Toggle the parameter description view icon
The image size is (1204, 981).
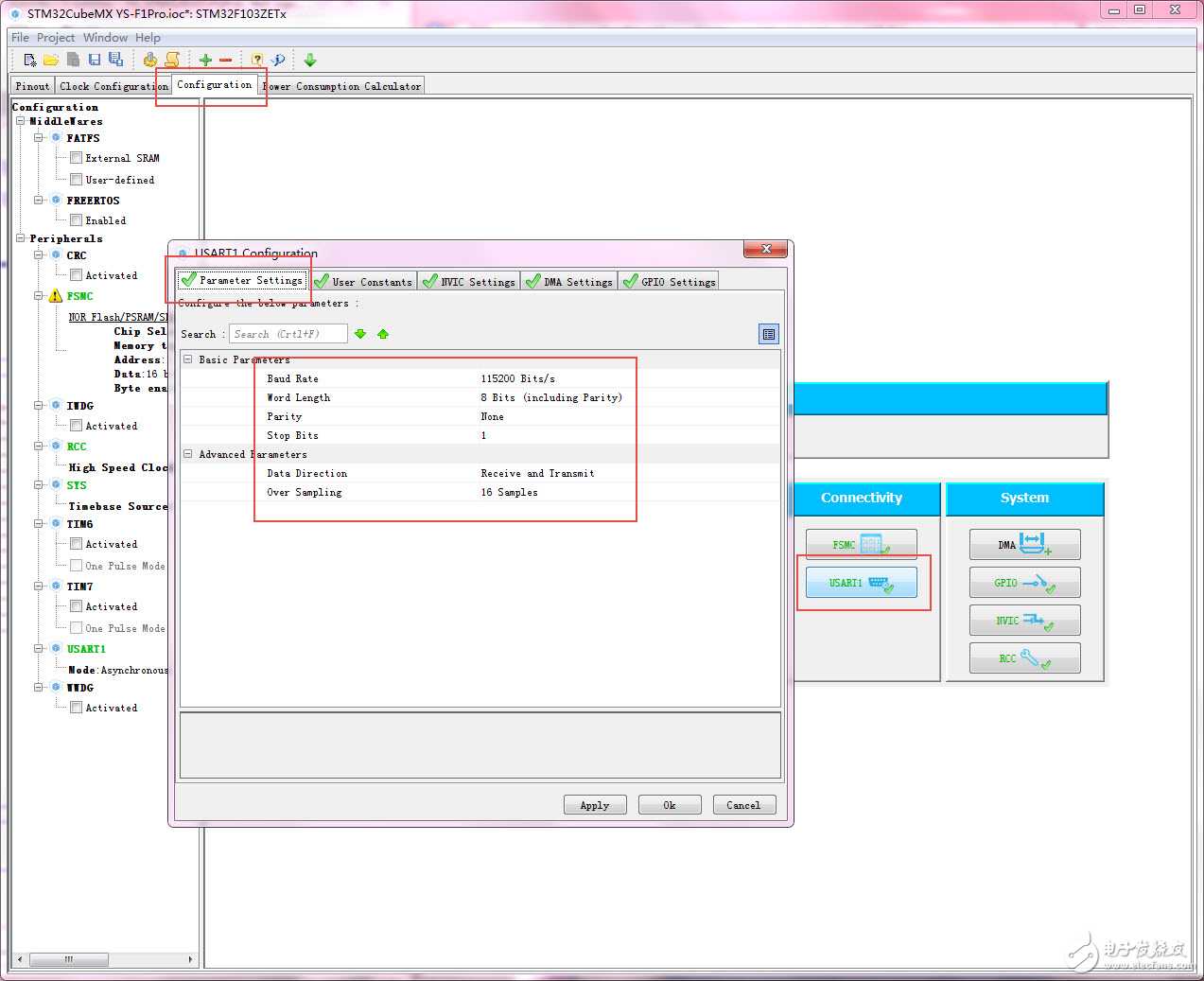point(768,334)
